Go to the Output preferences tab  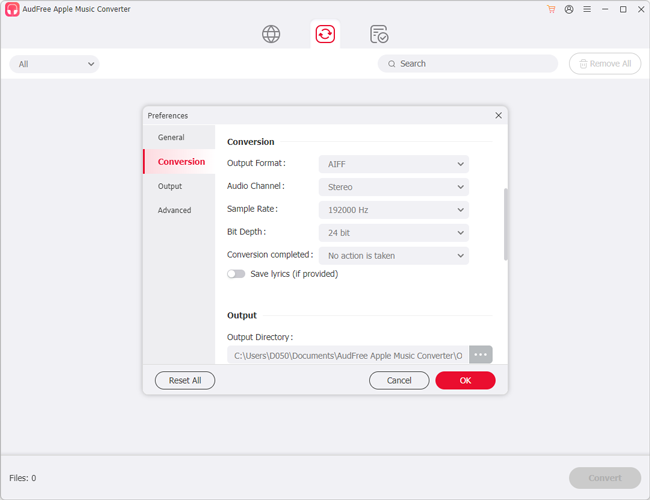pyautogui.click(x=179, y=186)
